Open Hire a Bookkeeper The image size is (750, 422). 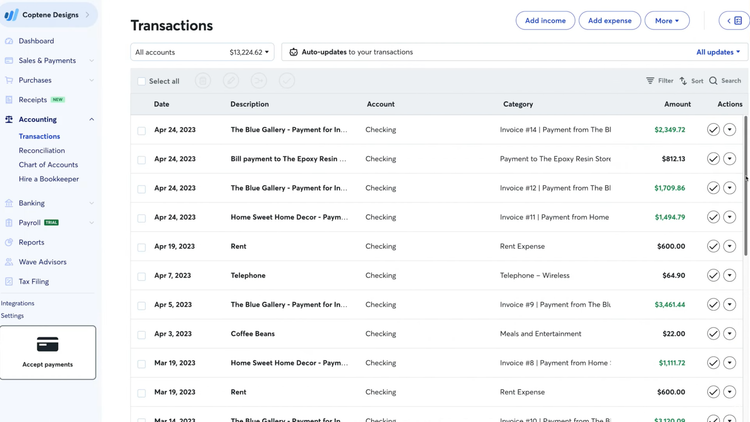pos(49,179)
